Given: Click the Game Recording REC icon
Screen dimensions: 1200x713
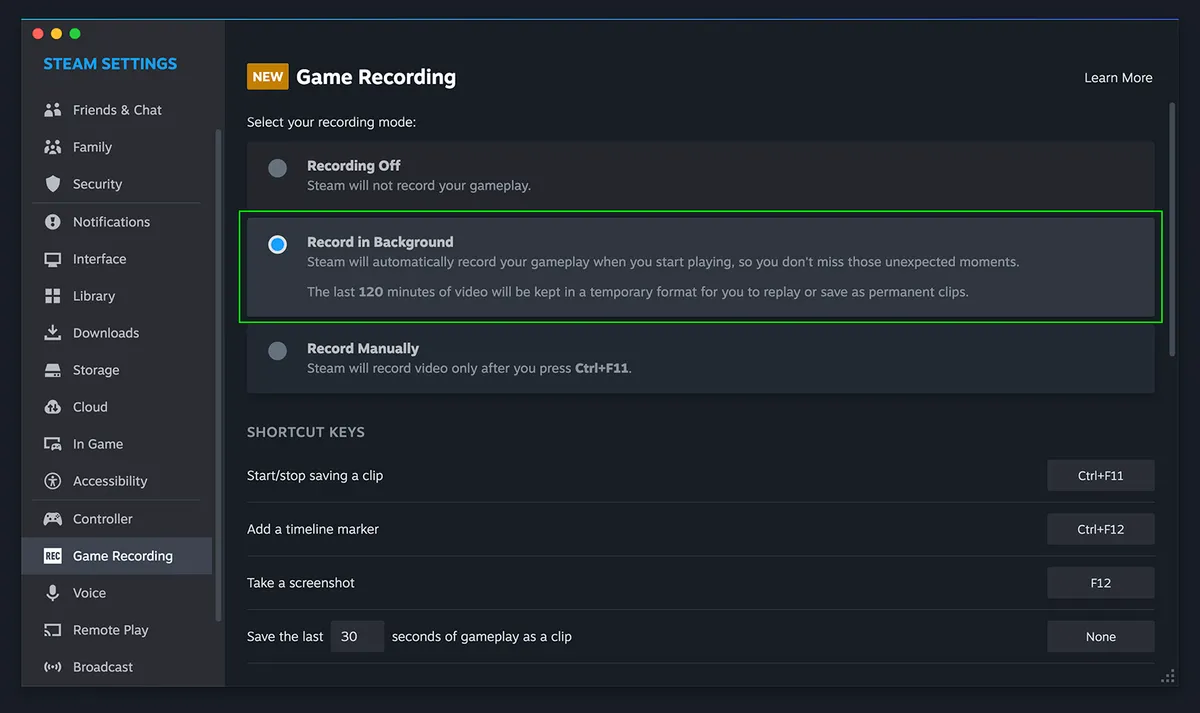Looking at the screenshot, I should point(53,556).
